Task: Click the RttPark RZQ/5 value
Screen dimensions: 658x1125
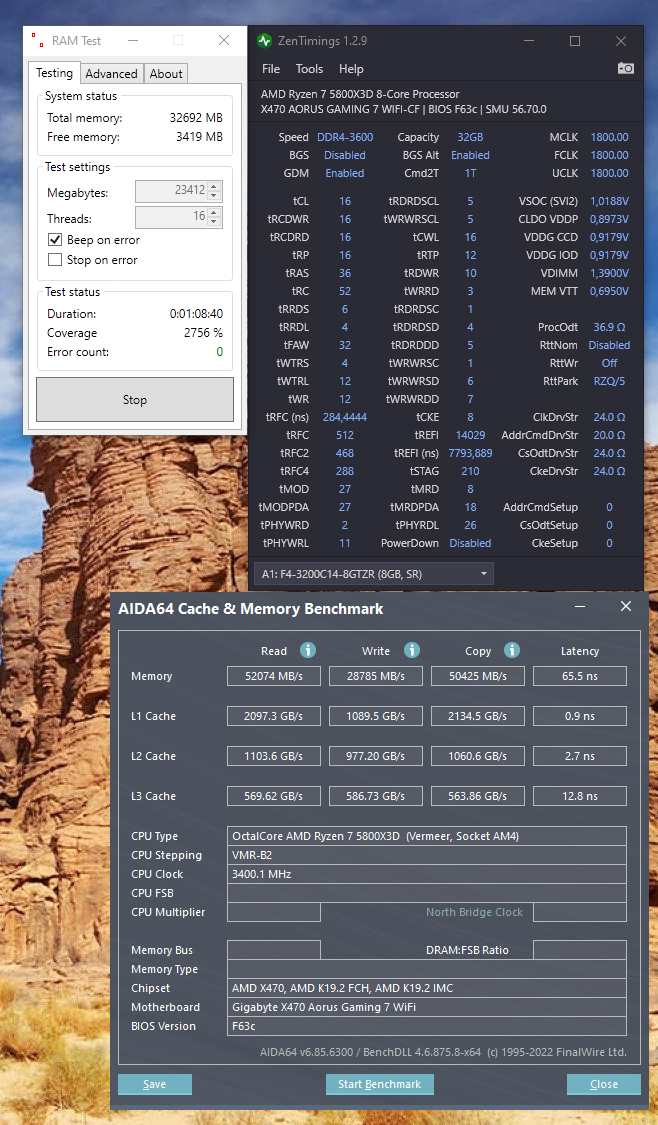Action: (x=609, y=381)
